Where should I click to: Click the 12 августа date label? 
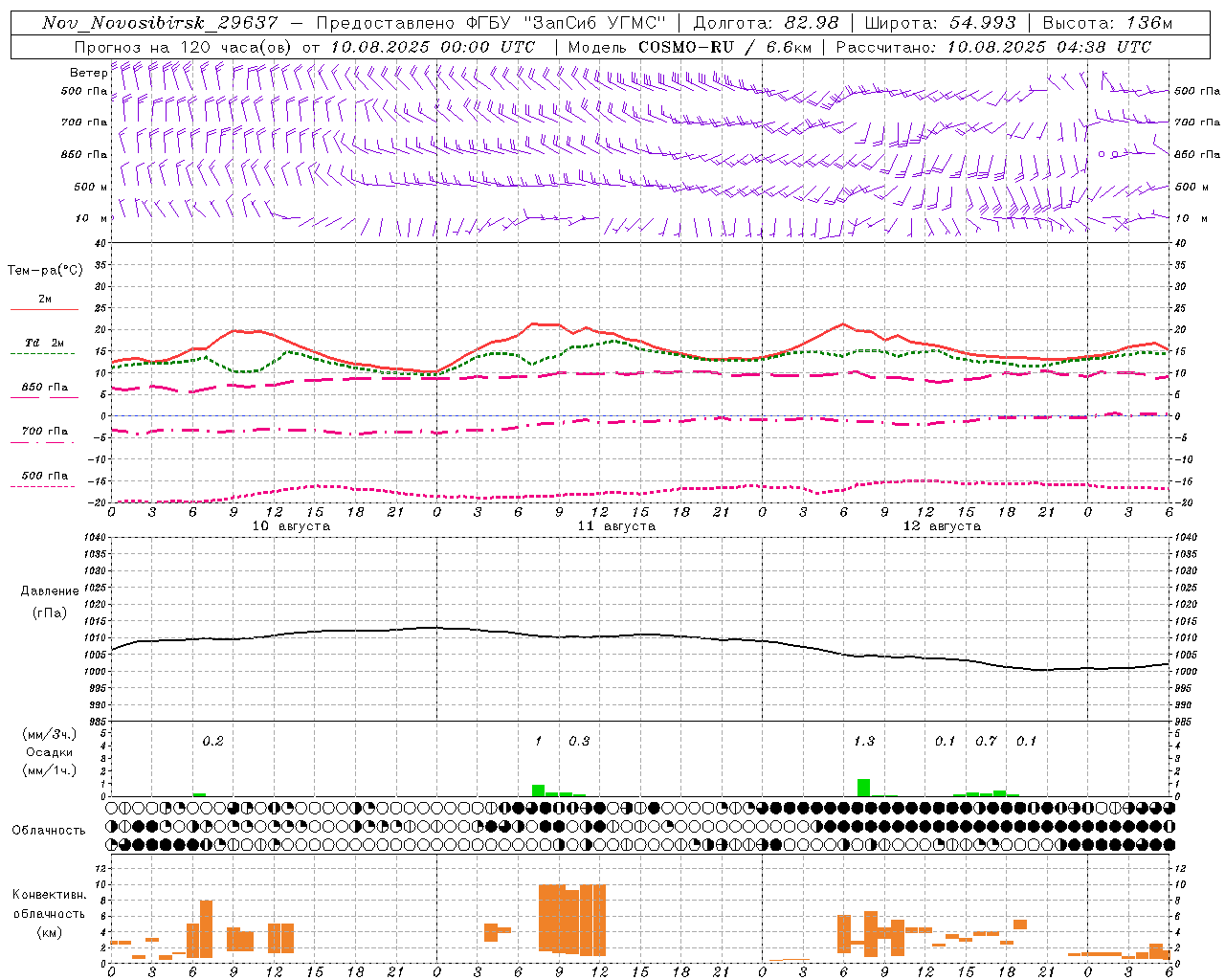942,526
